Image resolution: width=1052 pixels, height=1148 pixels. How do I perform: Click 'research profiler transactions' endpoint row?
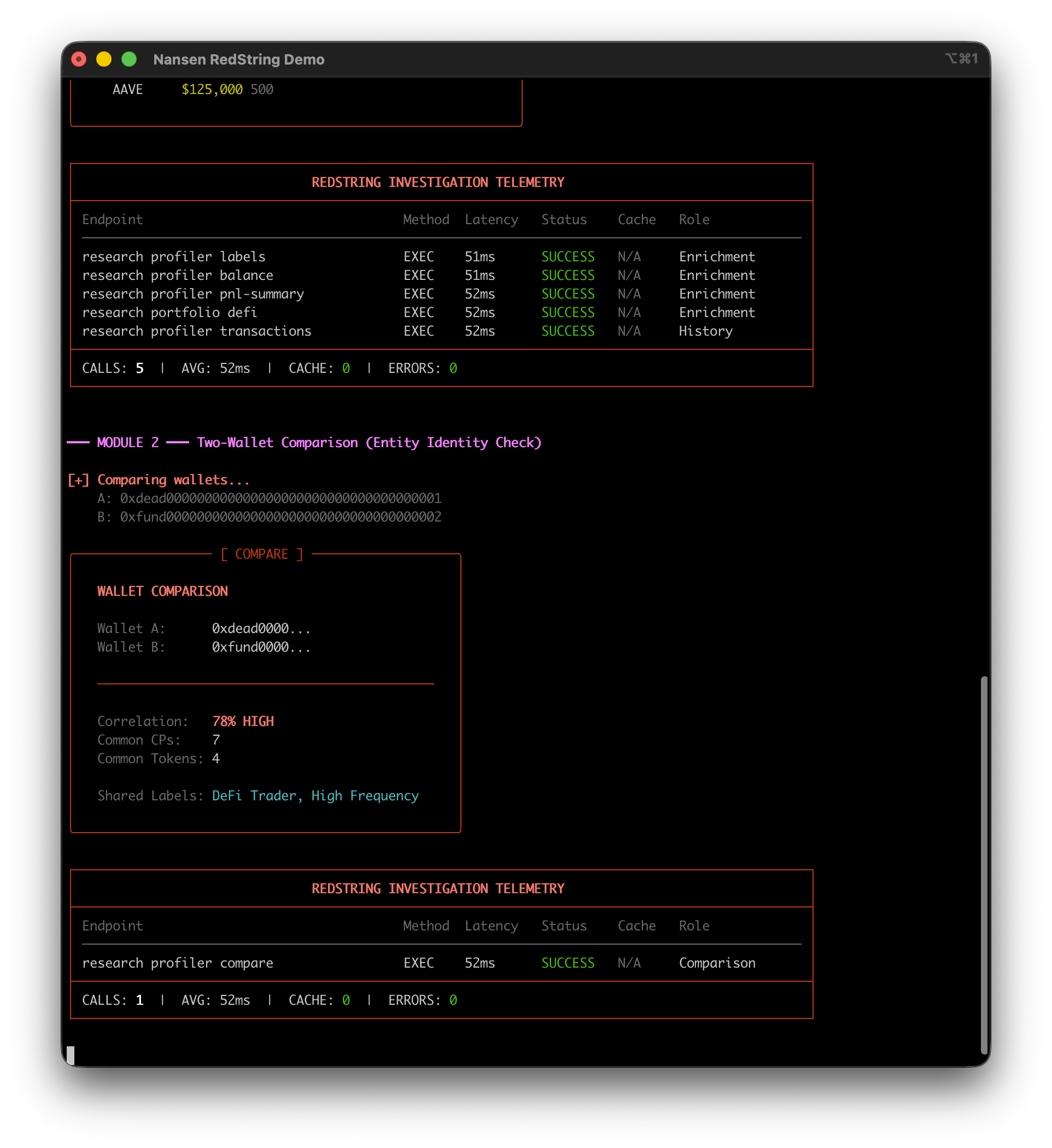coord(441,331)
